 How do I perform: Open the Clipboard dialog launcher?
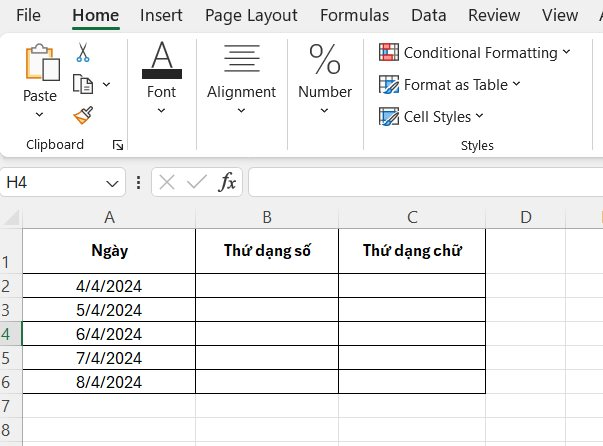(118, 145)
